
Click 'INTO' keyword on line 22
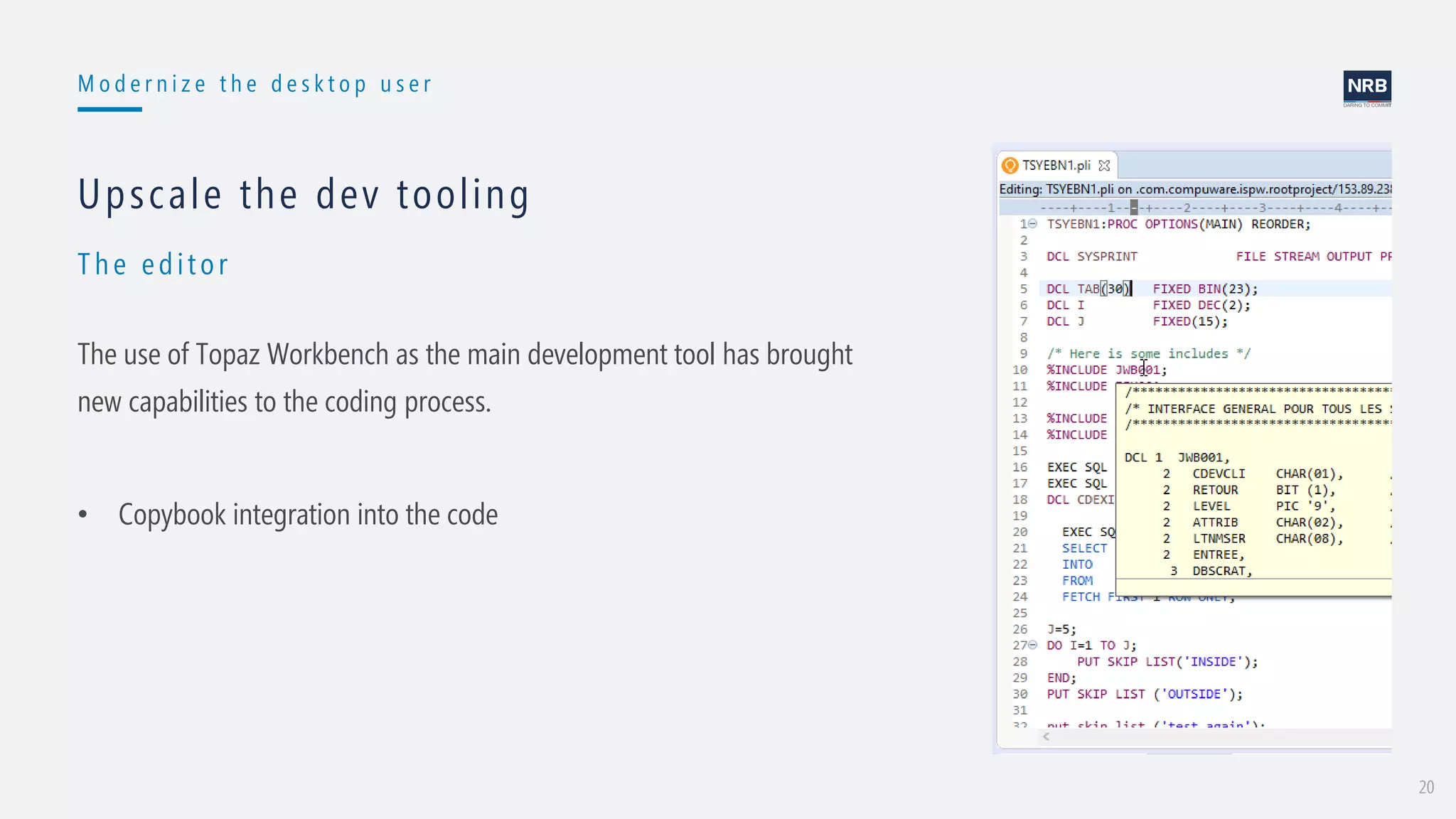coord(1077,564)
